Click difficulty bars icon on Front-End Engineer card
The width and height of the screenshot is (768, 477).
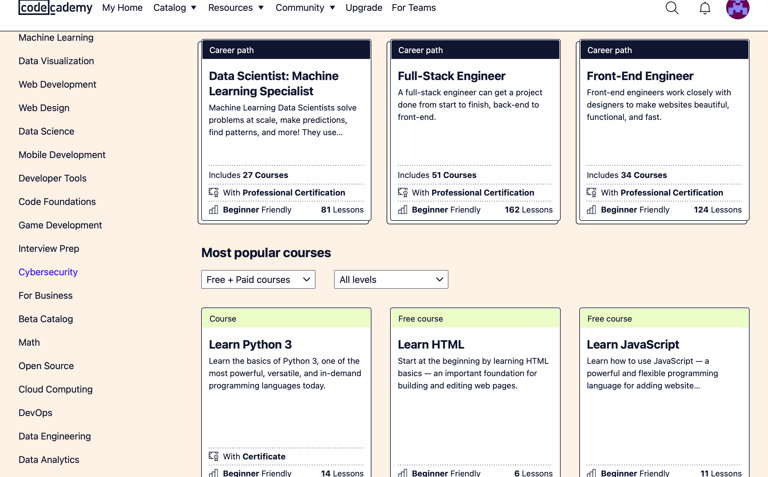[x=591, y=210]
